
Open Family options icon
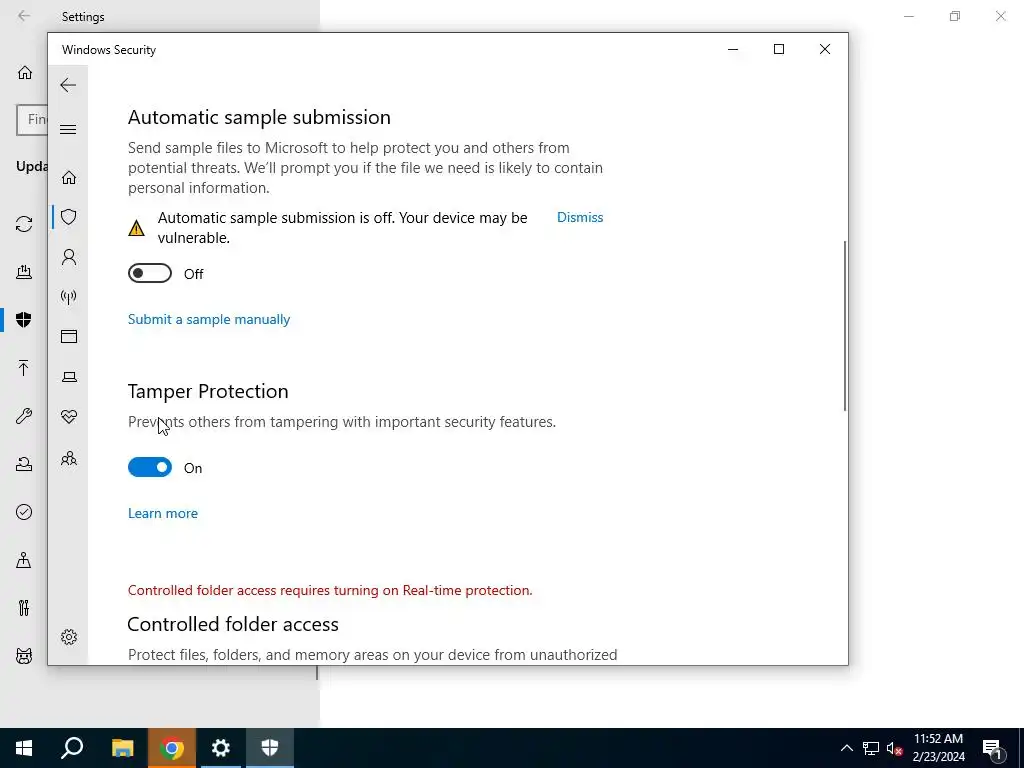tap(69, 458)
